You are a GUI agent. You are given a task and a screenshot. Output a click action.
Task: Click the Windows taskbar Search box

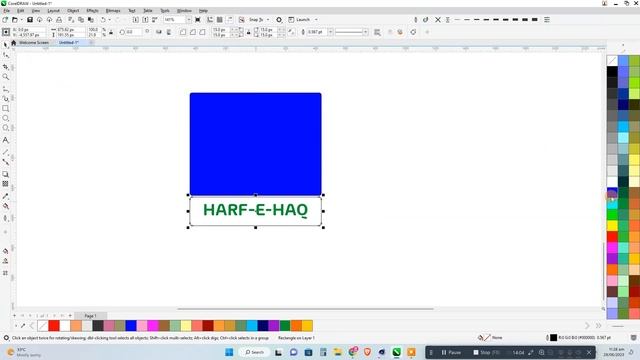[x=254, y=352]
